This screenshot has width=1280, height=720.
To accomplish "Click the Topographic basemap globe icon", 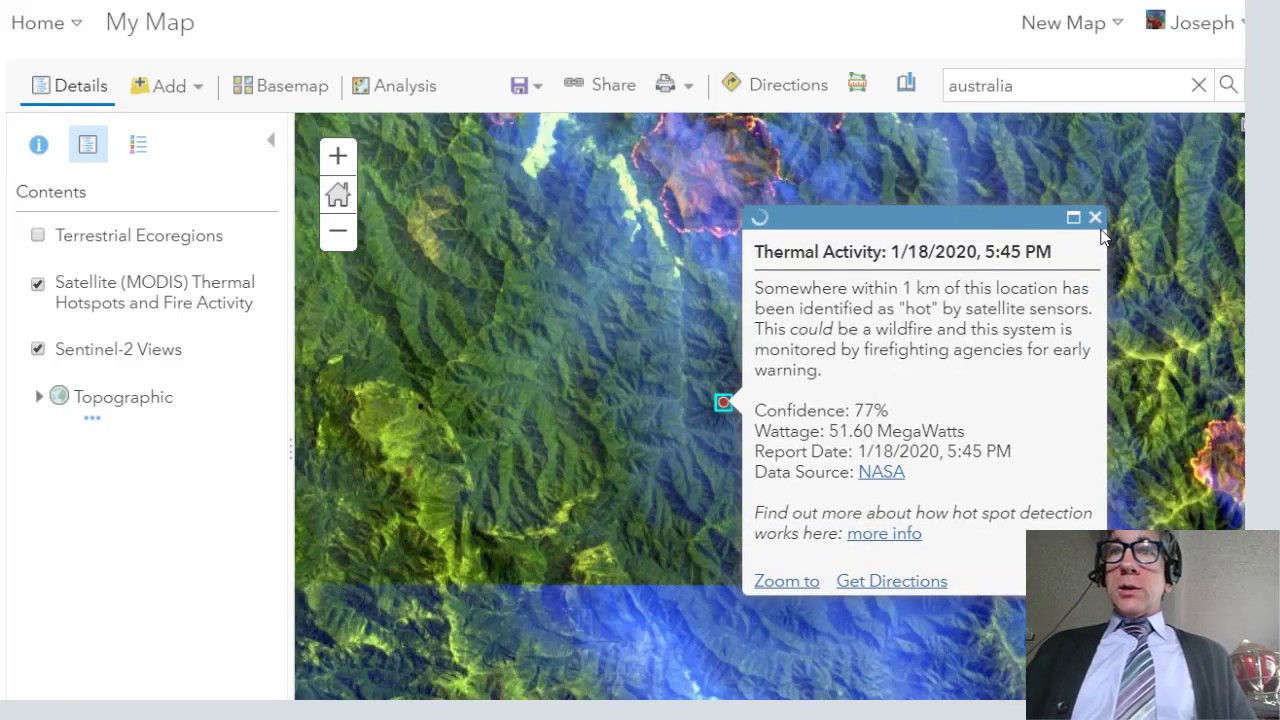I will (59, 396).
